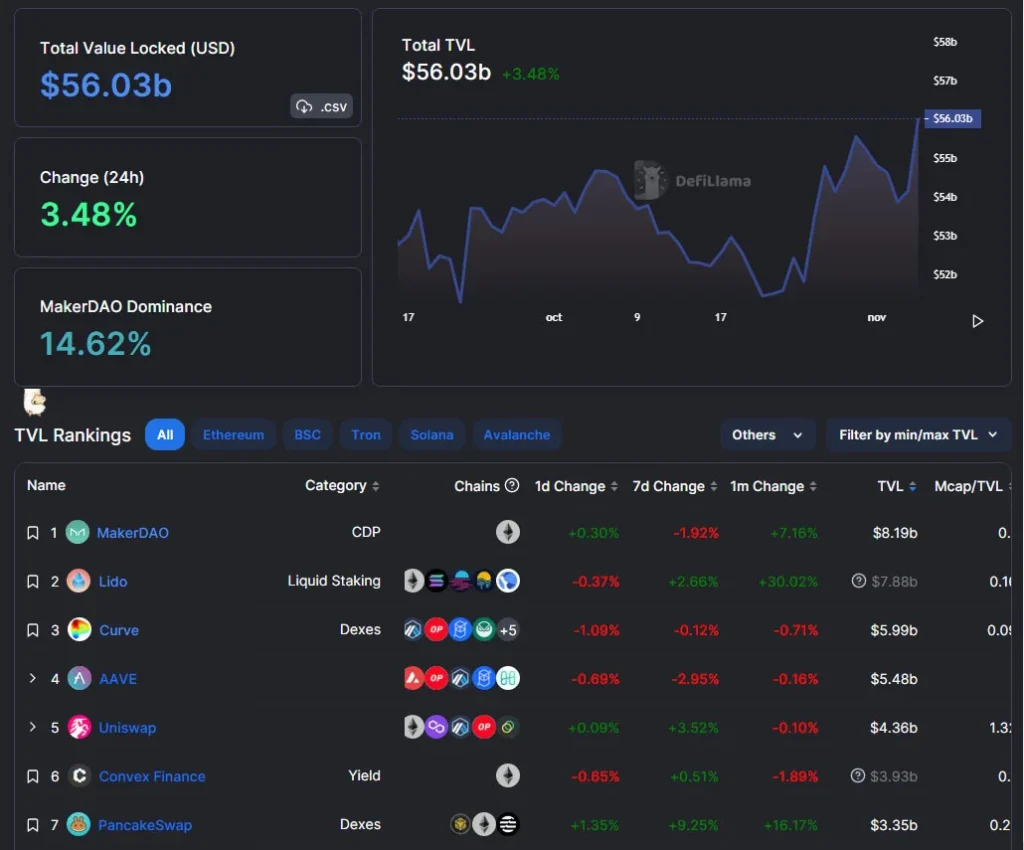Click the Curve rainbow logo icon
The width and height of the screenshot is (1024, 850).
(x=79, y=629)
